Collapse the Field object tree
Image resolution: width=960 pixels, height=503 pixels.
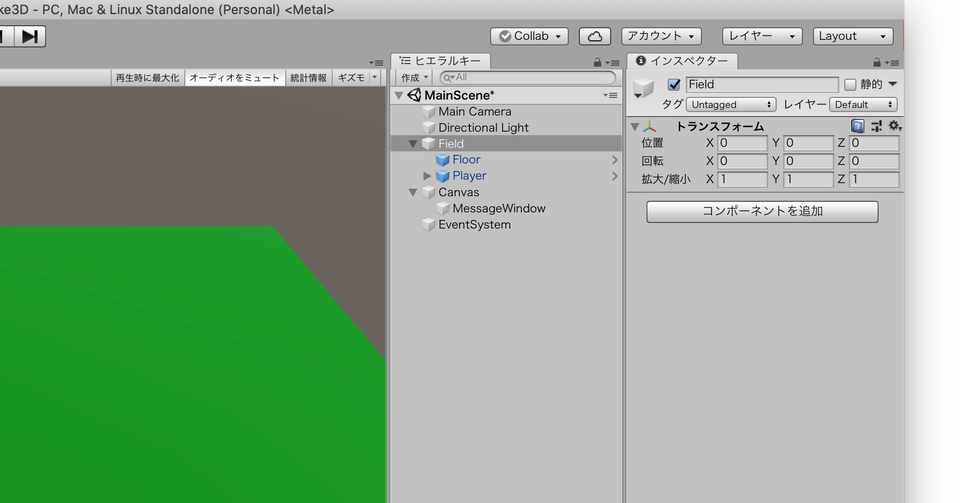(413, 144)
